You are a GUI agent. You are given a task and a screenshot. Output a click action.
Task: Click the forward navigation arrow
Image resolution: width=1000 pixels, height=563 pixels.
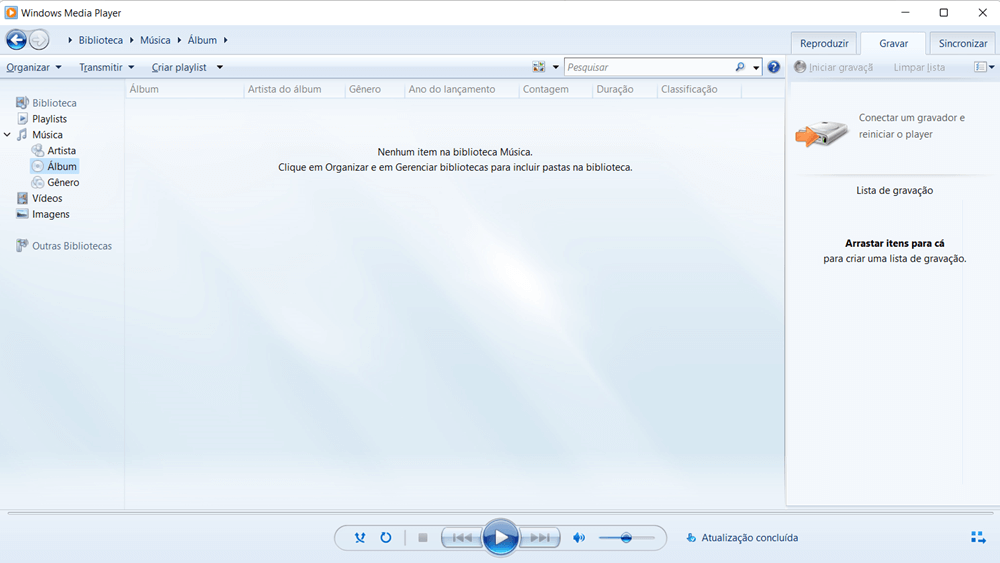(39, 40)
